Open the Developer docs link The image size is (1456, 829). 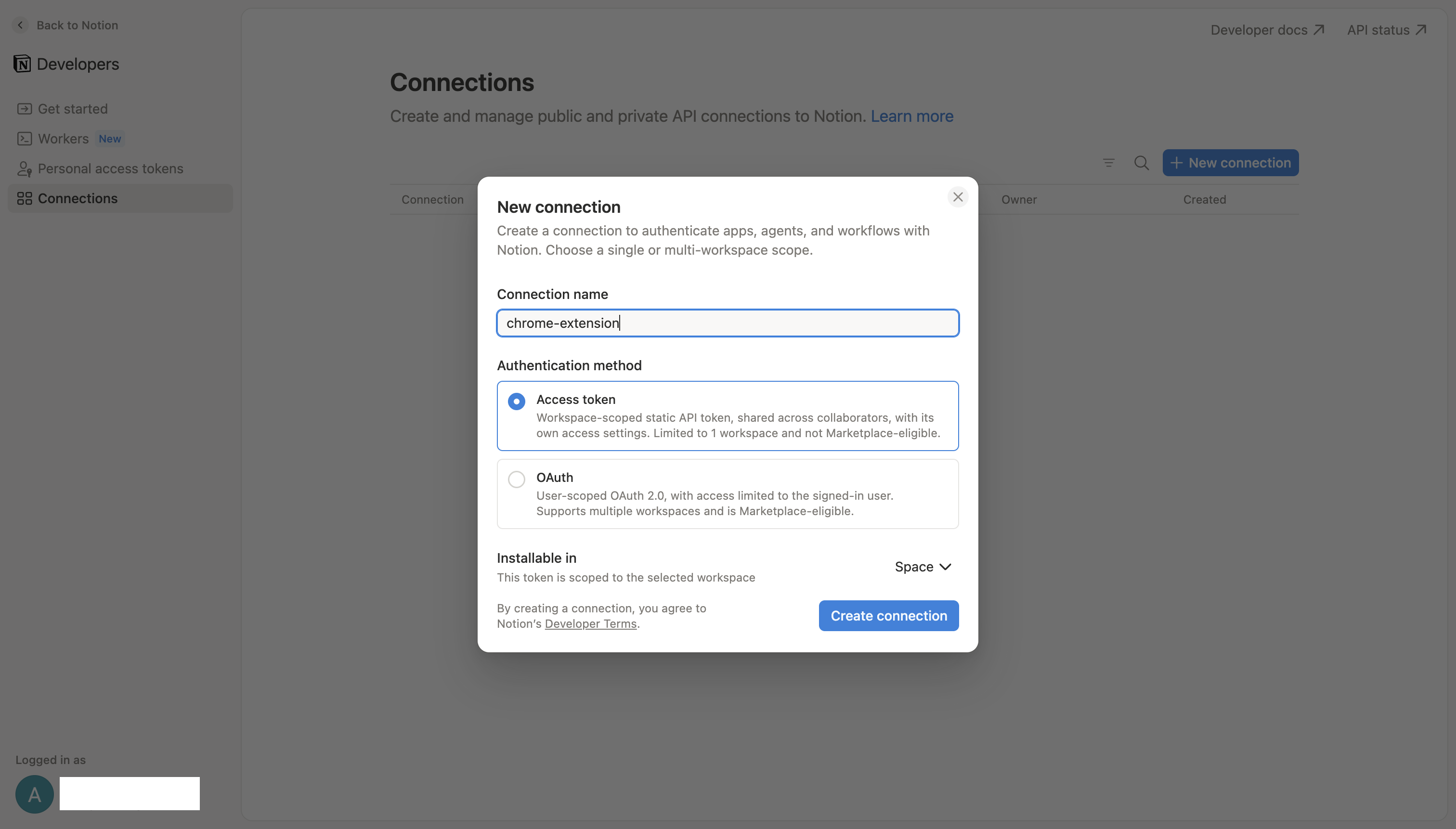(x=1268, y=30)
